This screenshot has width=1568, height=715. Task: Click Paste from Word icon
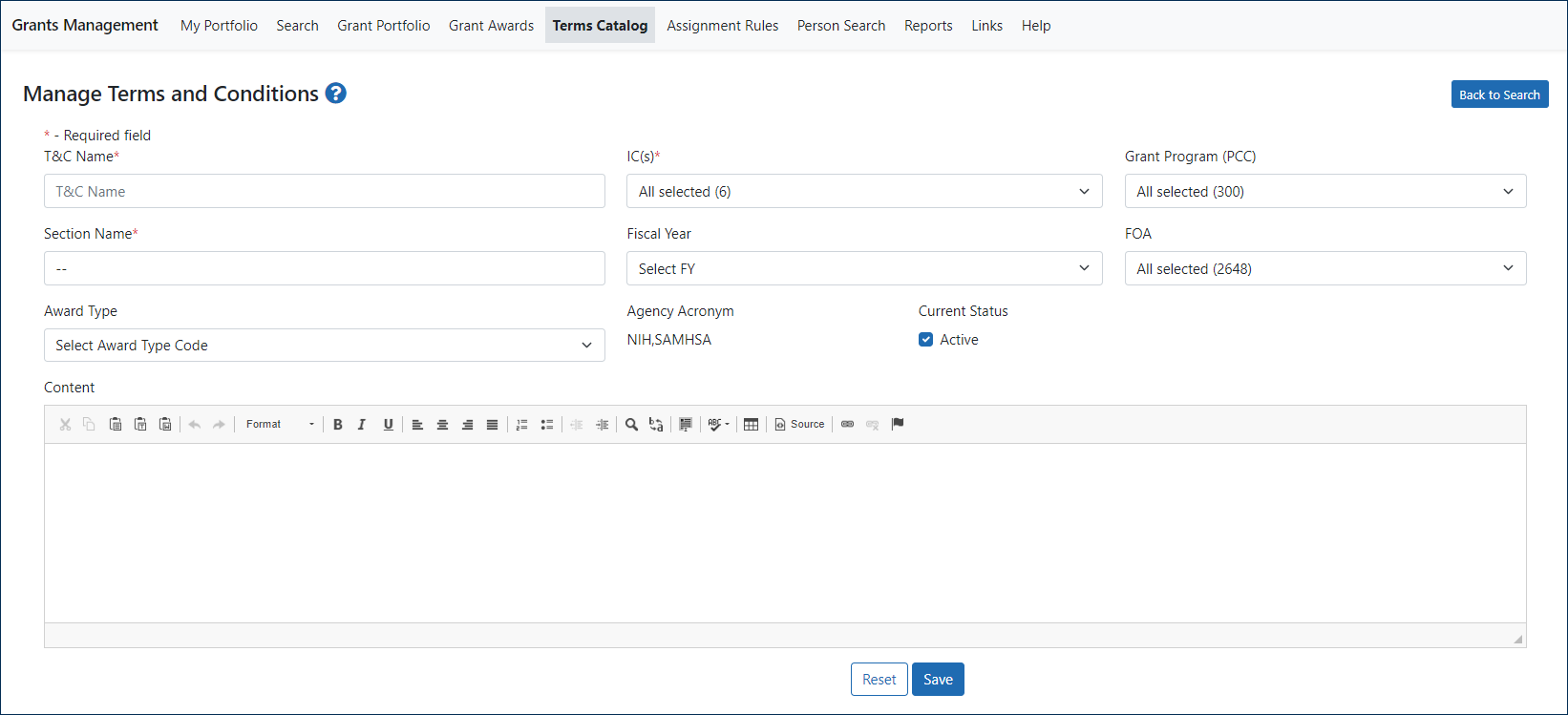[x=165, y=425]
